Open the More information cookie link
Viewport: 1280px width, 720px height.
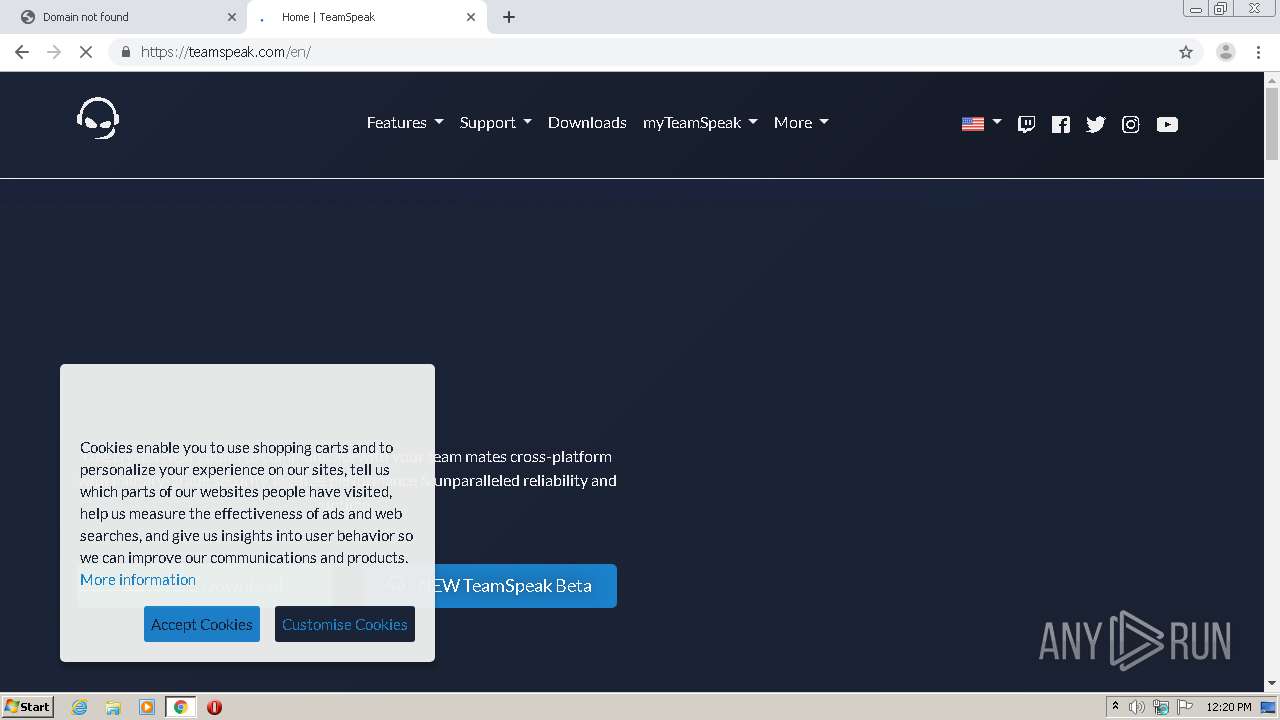coord(138,579)
